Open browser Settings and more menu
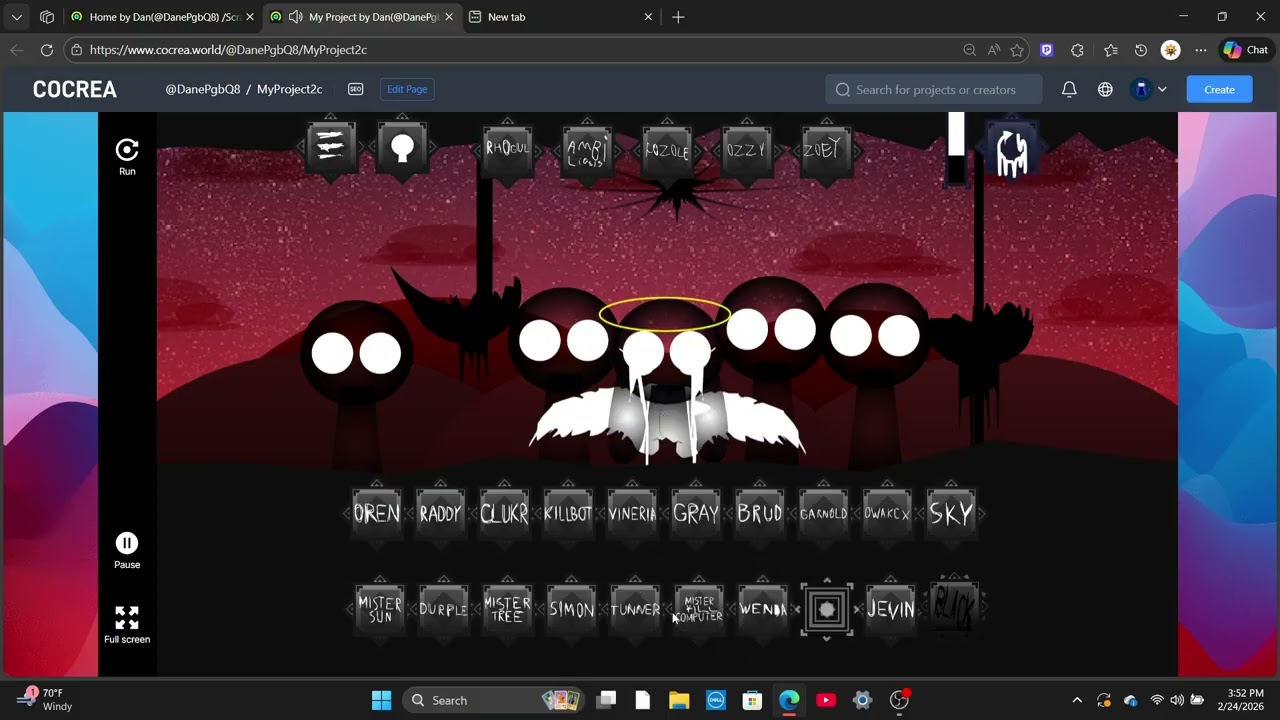The height and width of the screenshot is (720, 1280). (x=1201, y=50)
